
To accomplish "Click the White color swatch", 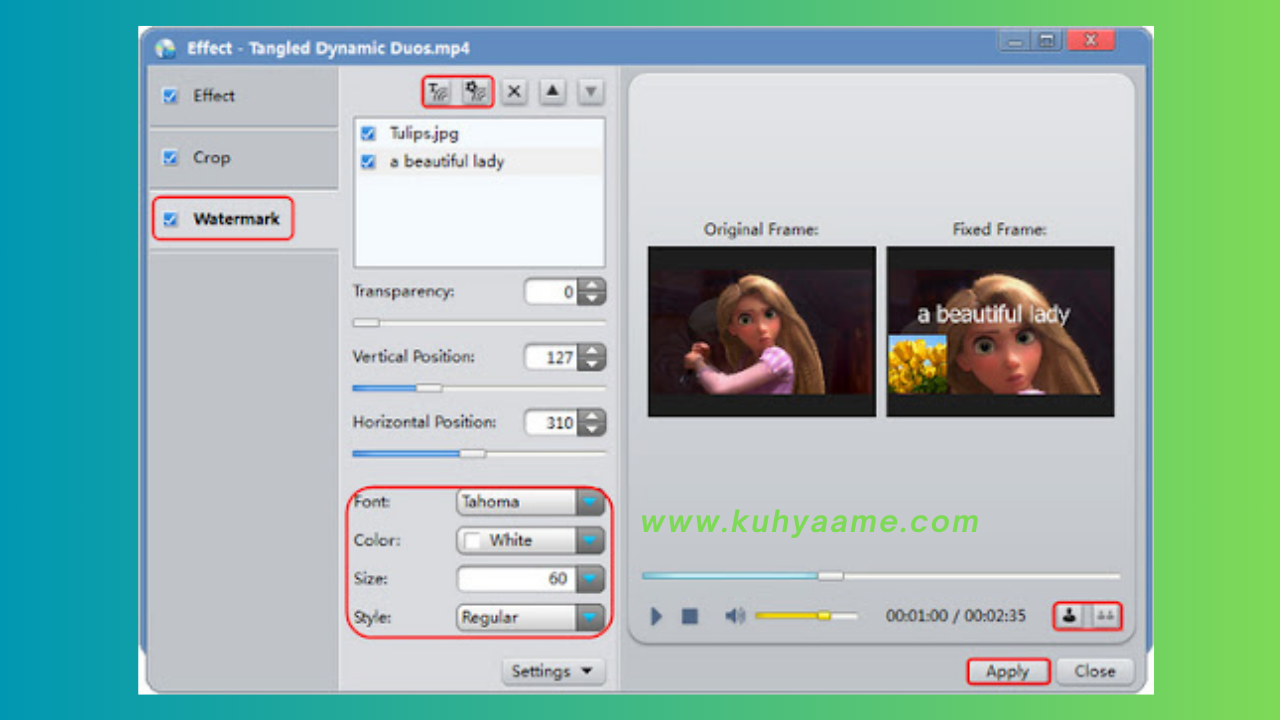I will [x=473, y=541].
